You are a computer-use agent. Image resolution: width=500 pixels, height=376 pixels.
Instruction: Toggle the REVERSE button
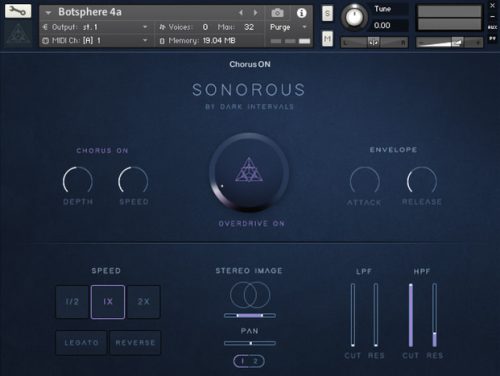pos(135,342)
